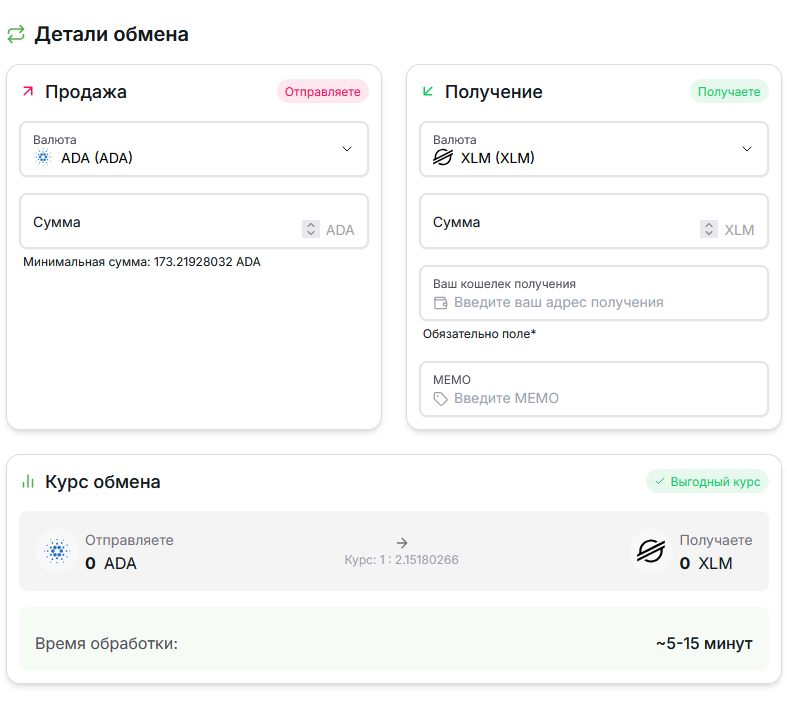
Task: Click the Получаете green badge
Action: pos(729,92)
